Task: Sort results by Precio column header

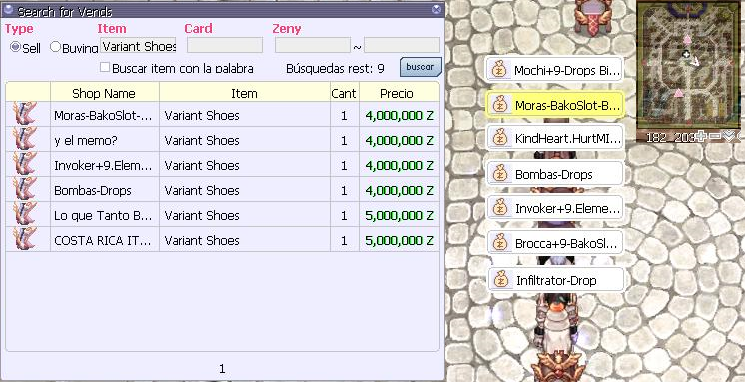Action: click(397, 93)
